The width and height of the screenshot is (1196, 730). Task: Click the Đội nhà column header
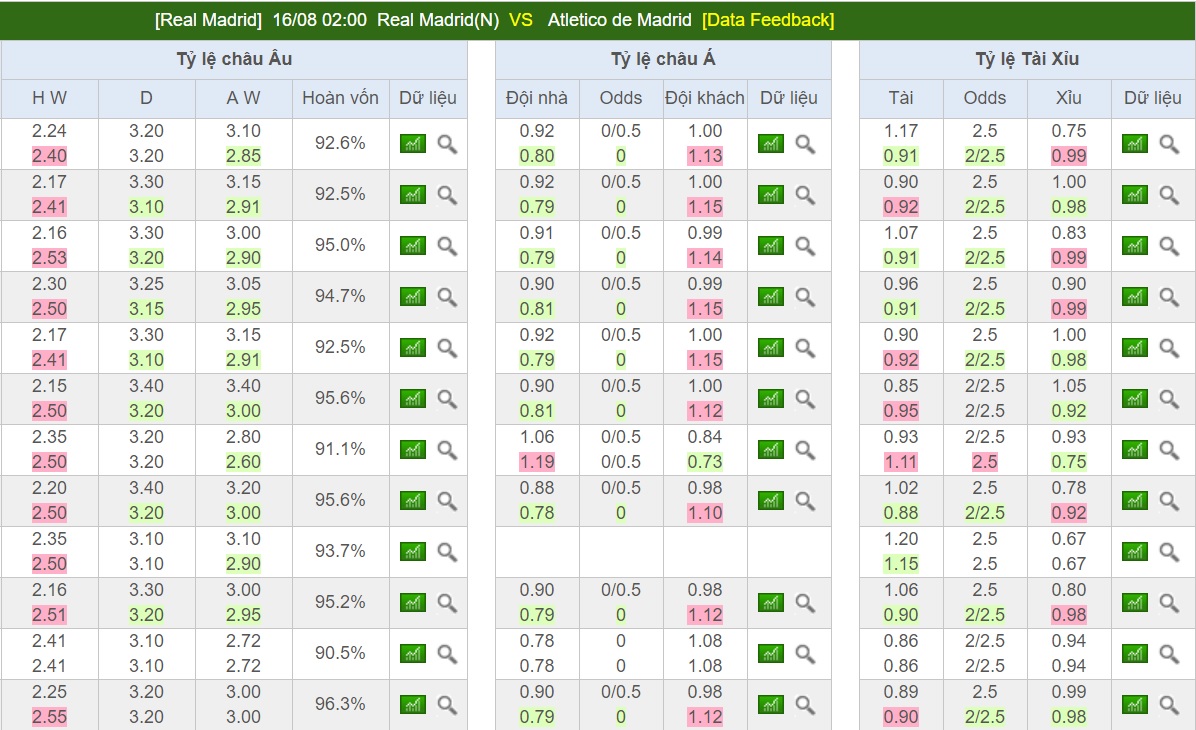(x=537, y=98)
